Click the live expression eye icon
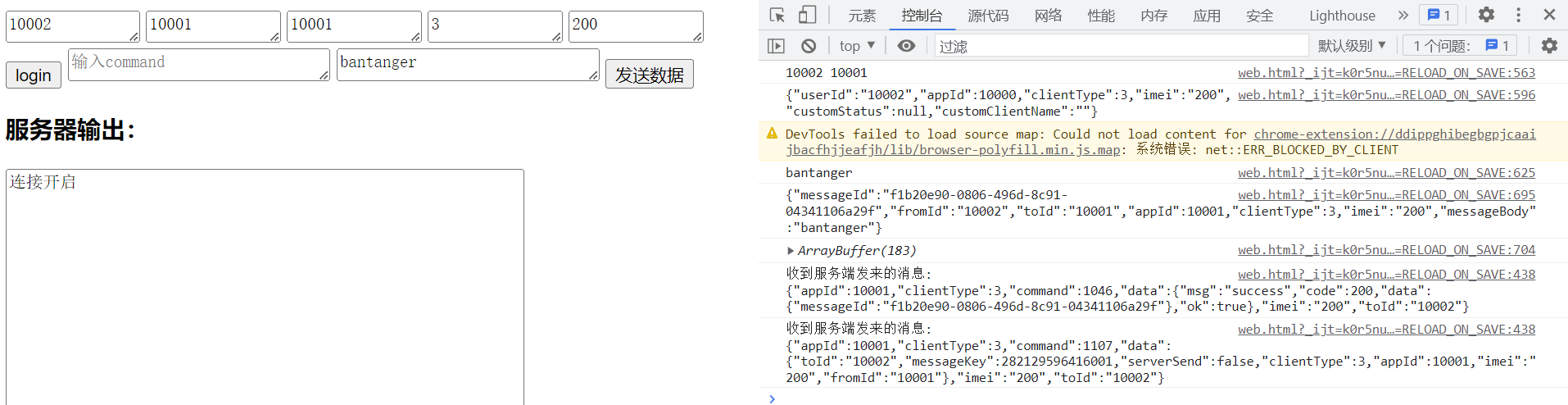The height and width of the screenshot is (405, 1568). tap(906, 46)
